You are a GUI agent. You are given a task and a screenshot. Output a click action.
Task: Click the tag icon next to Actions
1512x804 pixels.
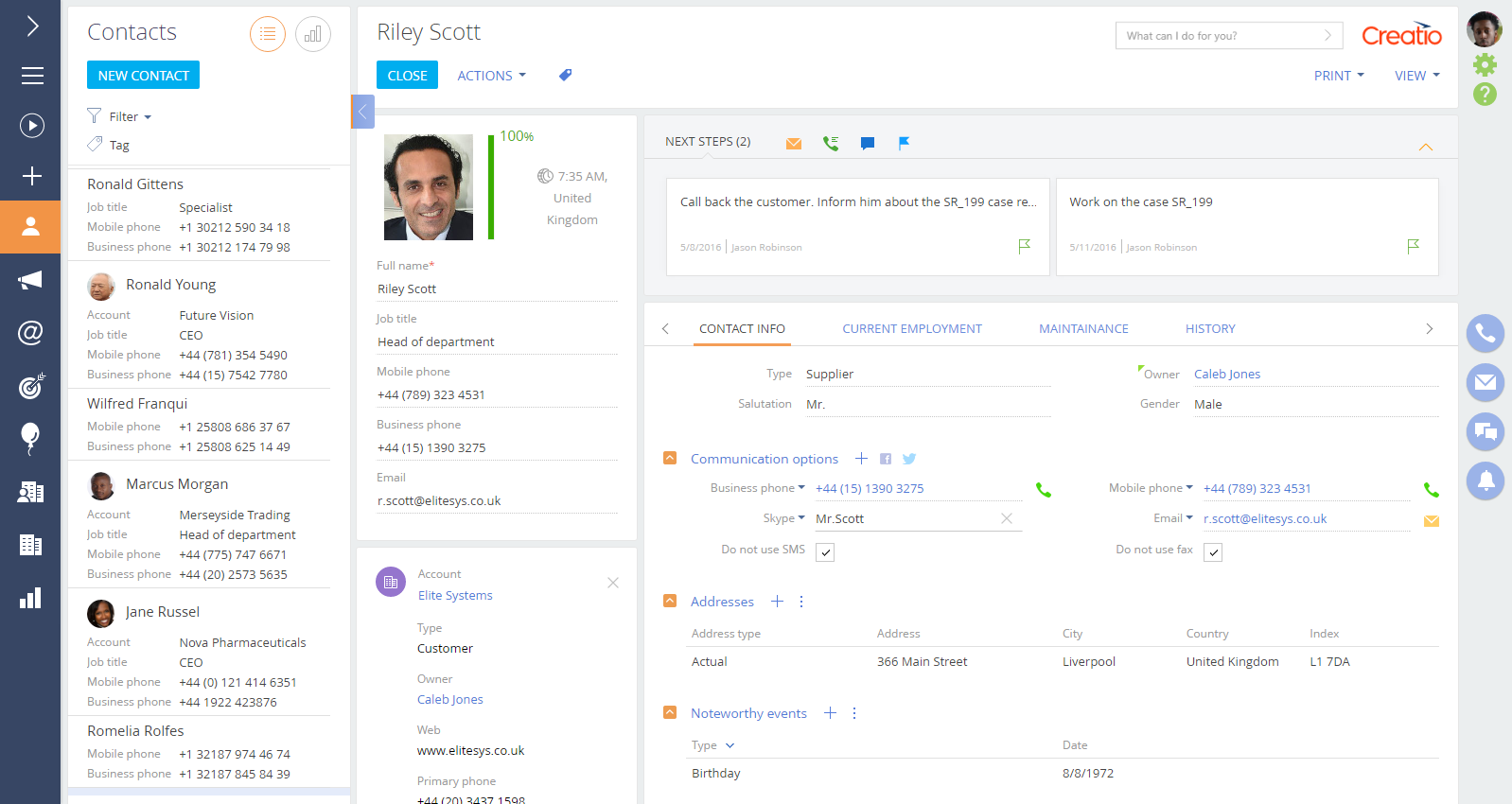(x=565, y=75)
